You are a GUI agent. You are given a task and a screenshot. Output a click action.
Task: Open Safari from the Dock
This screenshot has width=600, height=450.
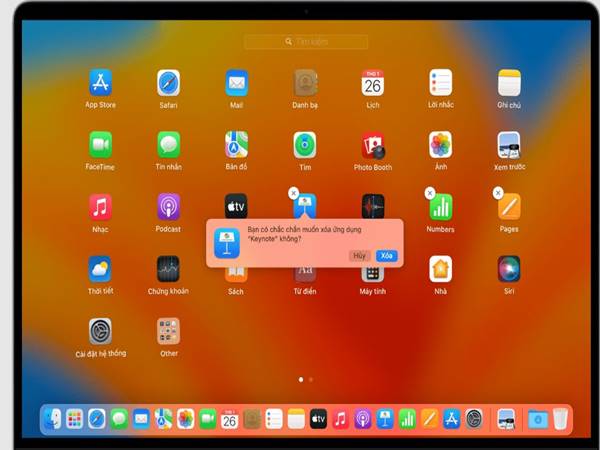(96, 419)
